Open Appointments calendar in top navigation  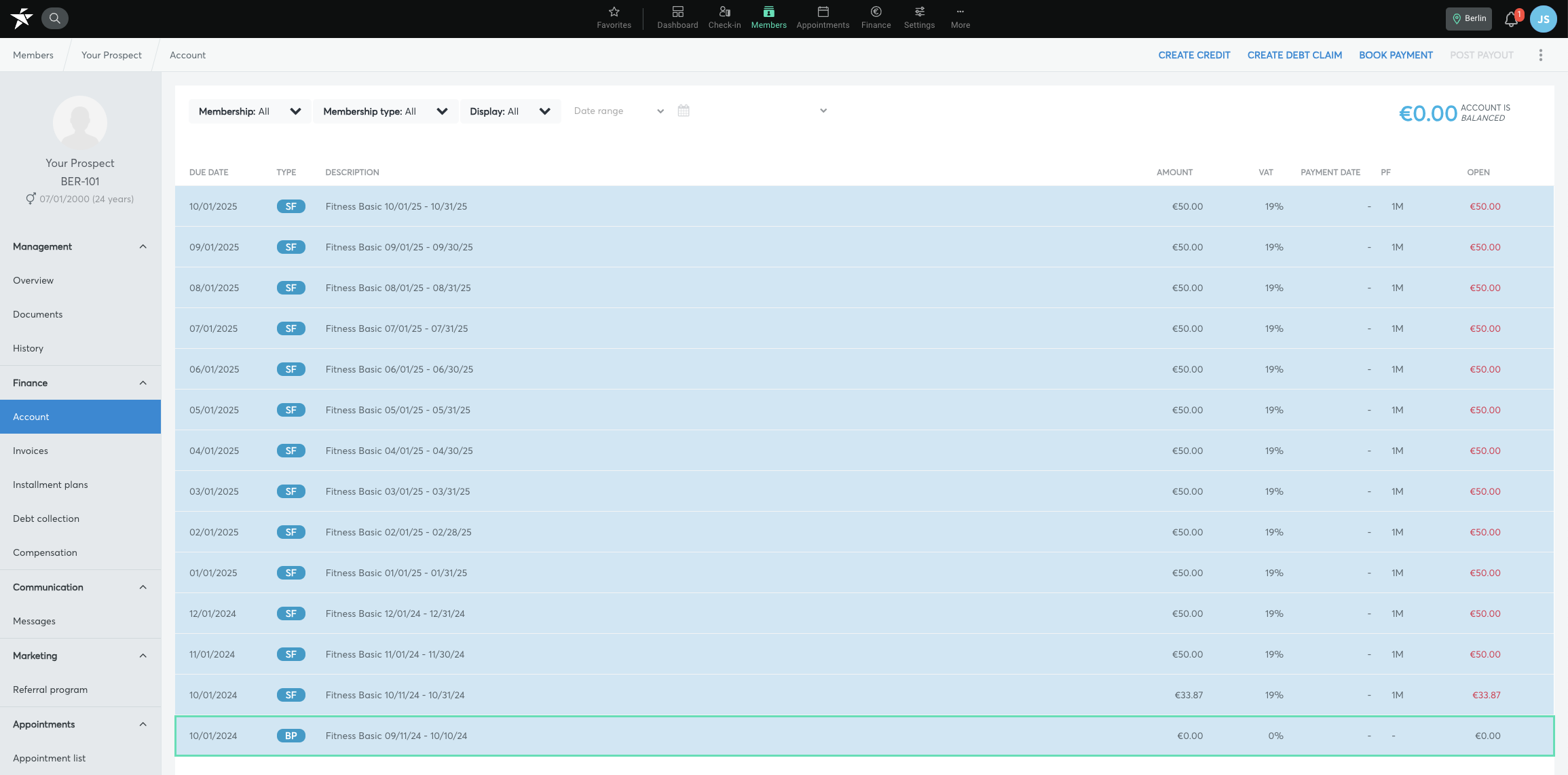[x=823, y=18]
